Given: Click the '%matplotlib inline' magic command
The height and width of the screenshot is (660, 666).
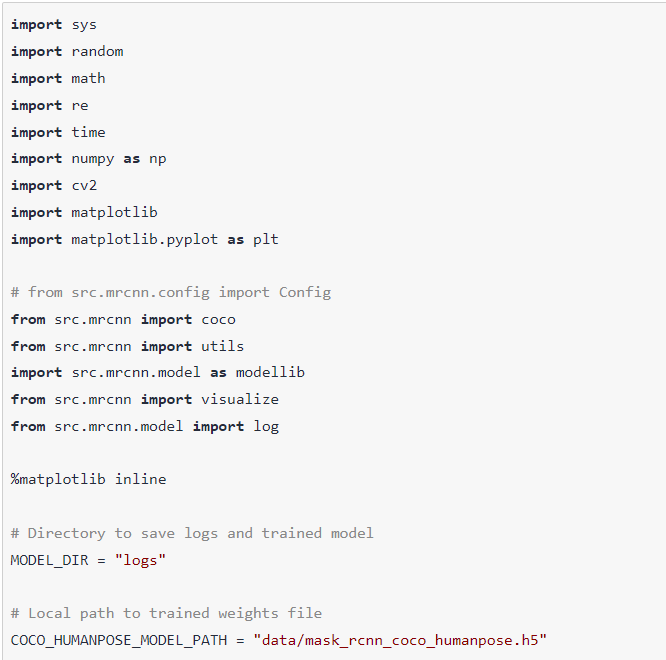Looking at the screenshot, I should click(88, 479).
